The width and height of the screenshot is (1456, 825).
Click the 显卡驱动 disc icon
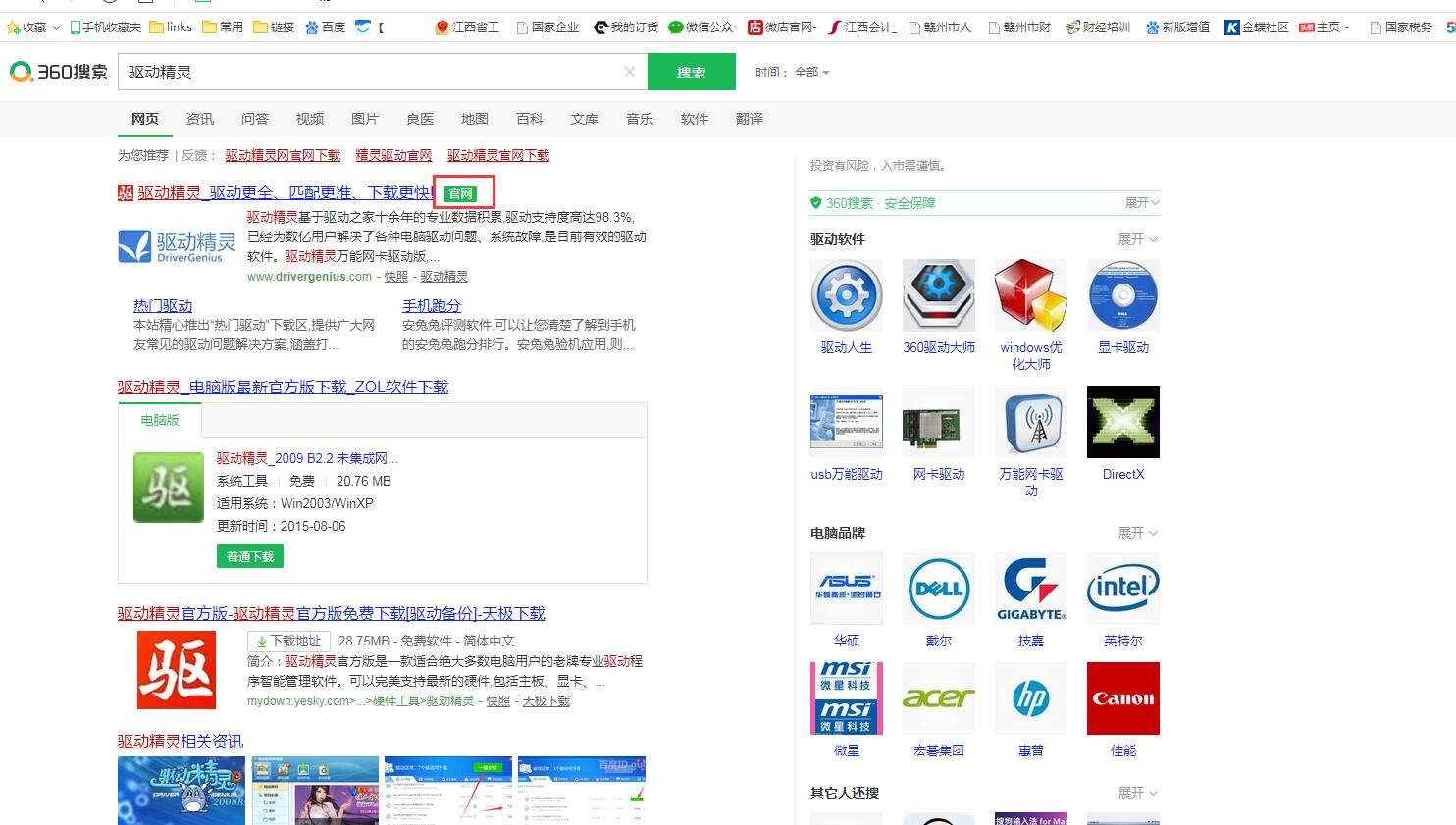pyautogui.click(x=1122, y=294)
